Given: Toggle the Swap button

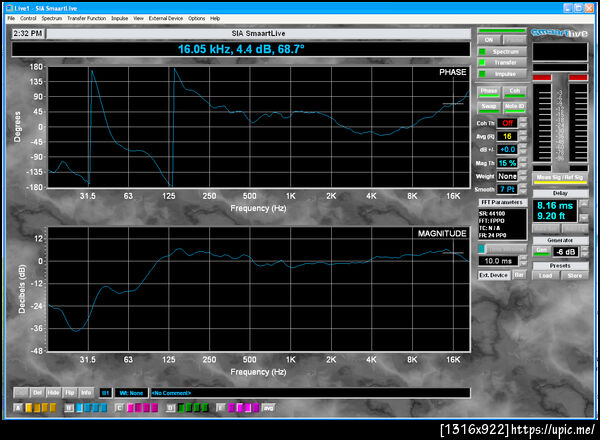Looking at the screenshot, I should tap(489, 107).
